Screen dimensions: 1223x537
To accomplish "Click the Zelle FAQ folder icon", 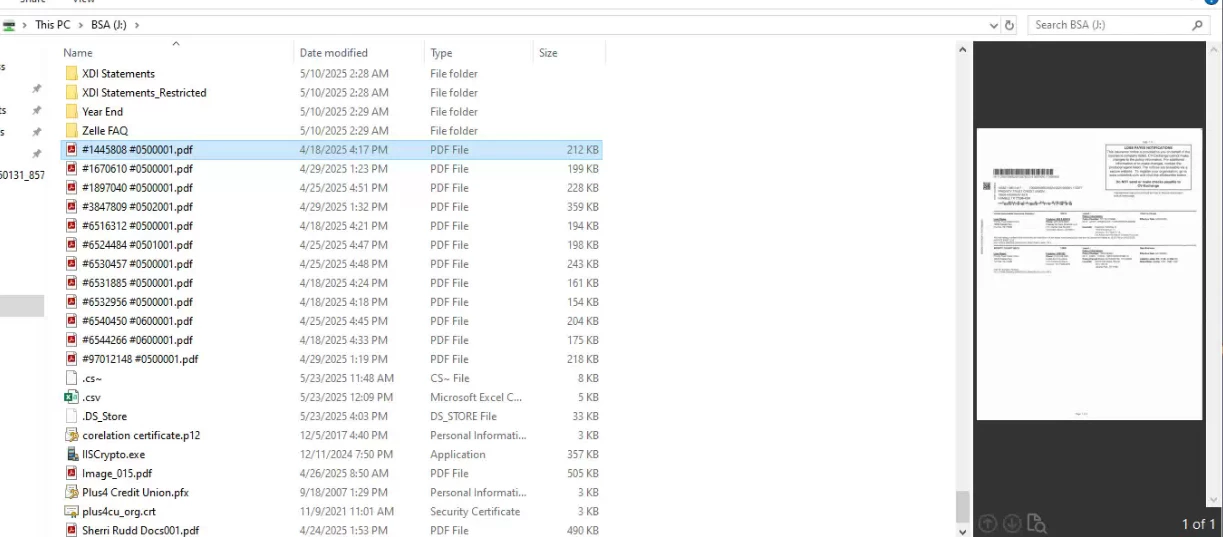I will pyautogui.click(x=71, y=131).
